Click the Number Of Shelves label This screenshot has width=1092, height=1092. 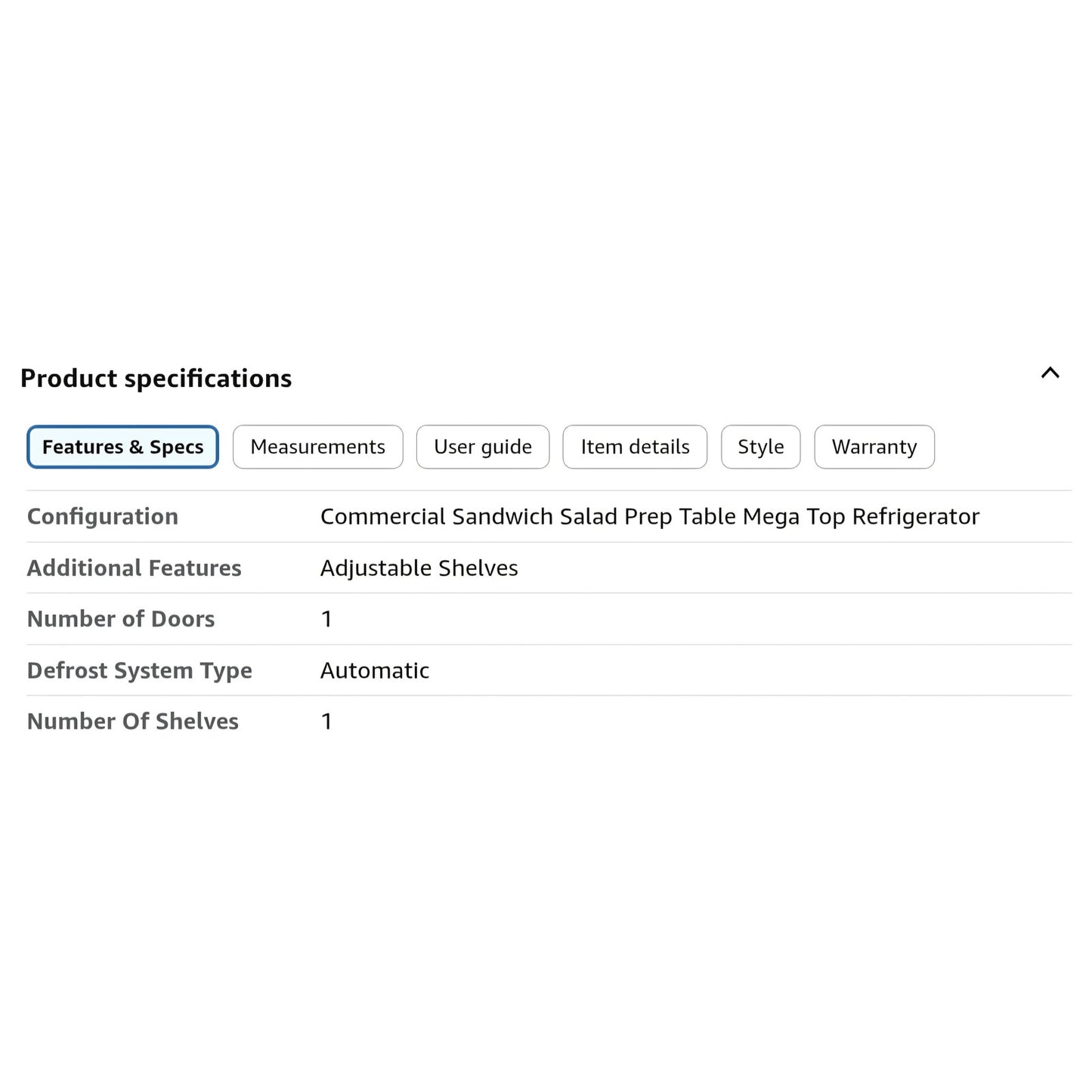pos(132,721)
